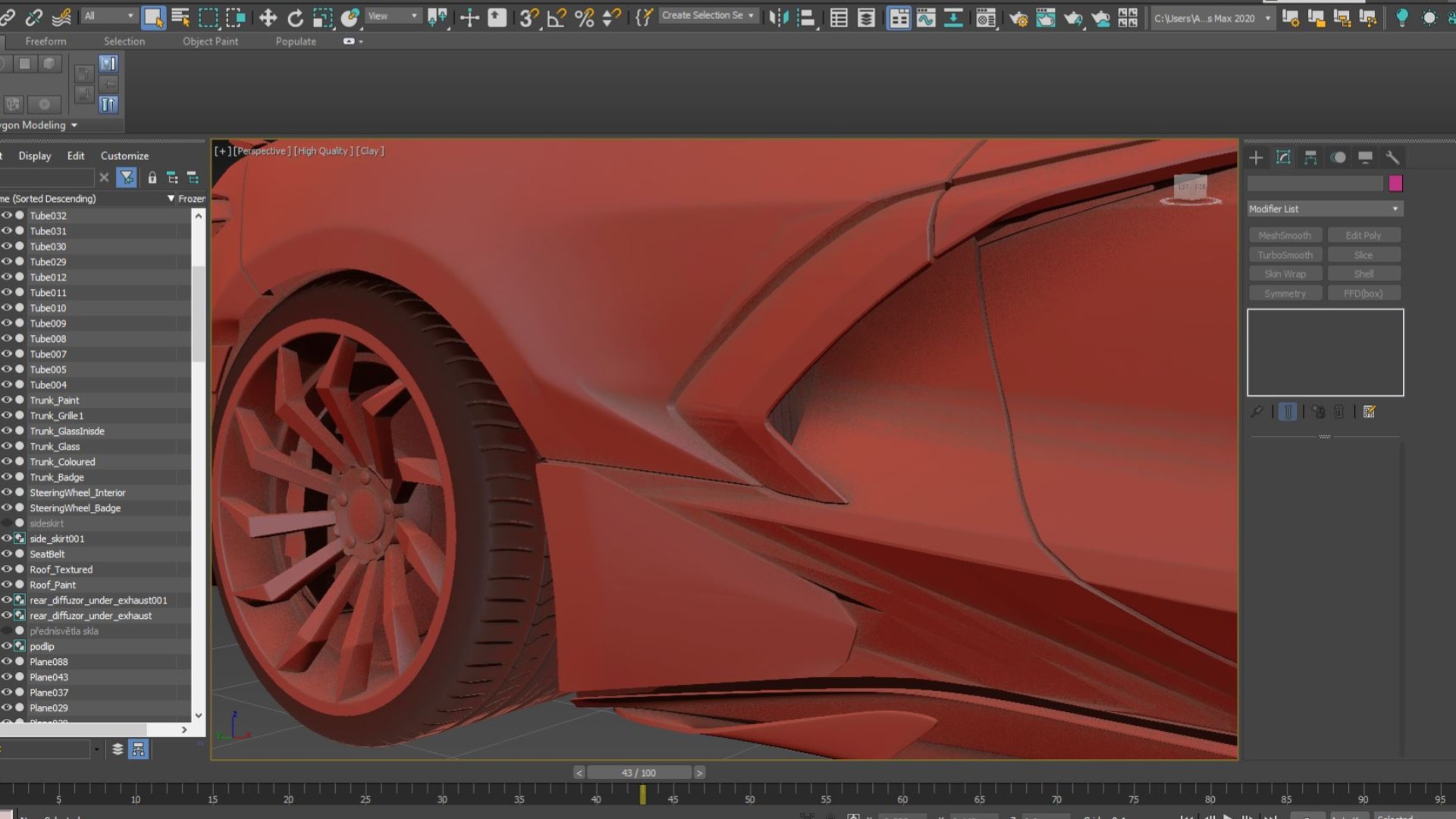
Task: Select the Move tool
Action: [268, 17]
